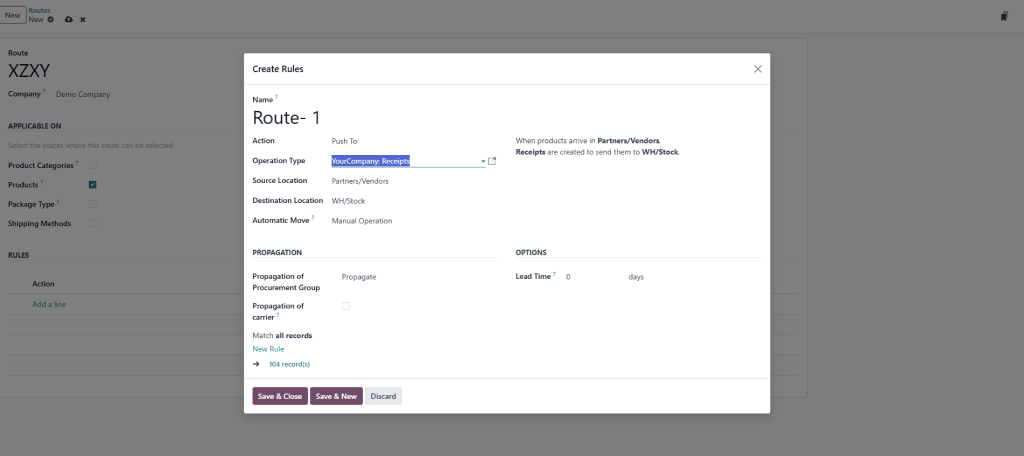Viewport: 1024px width, 456px height.
Task: Click the discard X icon in breadcrumb
Action: pos(83,19)
